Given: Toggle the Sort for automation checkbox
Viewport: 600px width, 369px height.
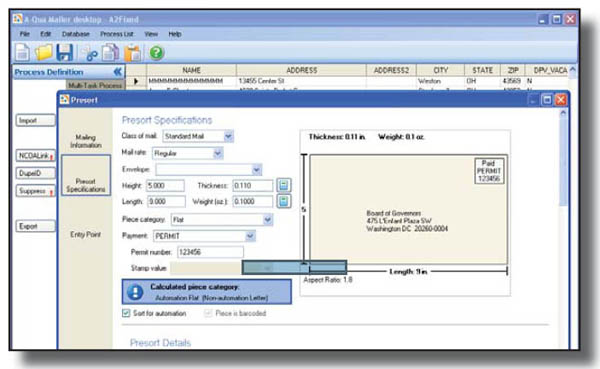Looking at the screenshot, I should point(126,313).
